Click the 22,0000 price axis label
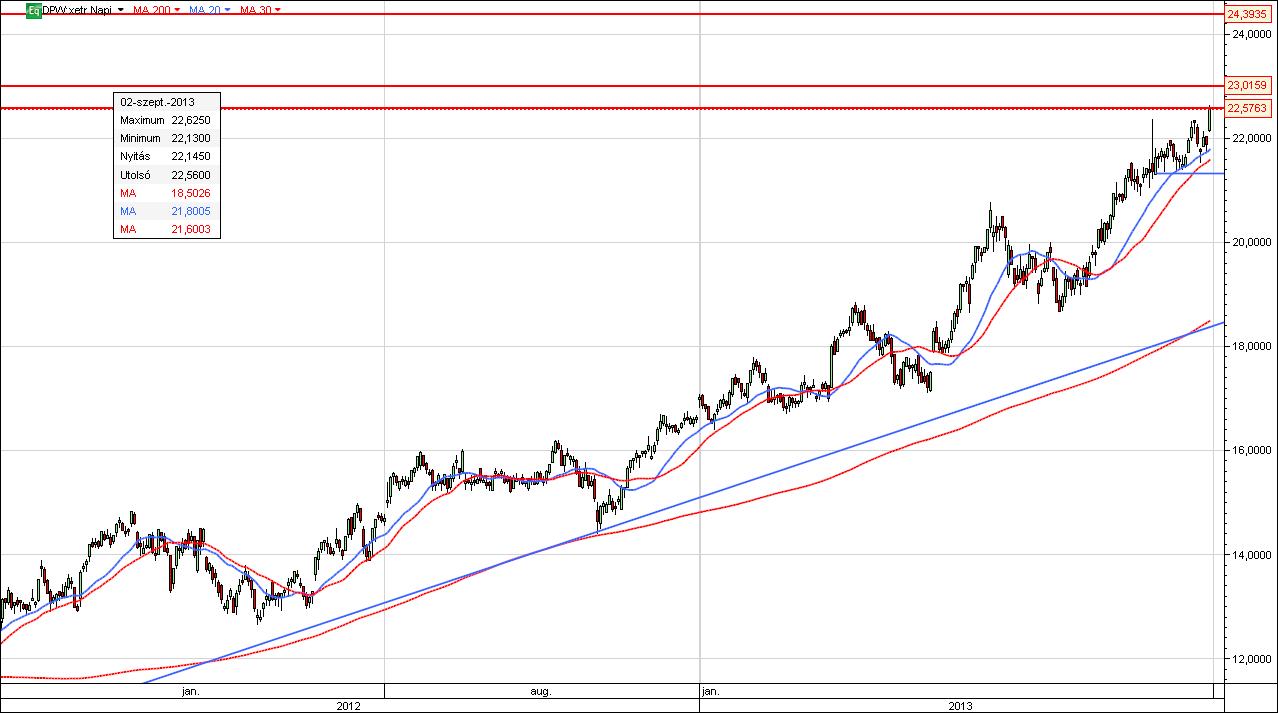 tap(1251, 138)
